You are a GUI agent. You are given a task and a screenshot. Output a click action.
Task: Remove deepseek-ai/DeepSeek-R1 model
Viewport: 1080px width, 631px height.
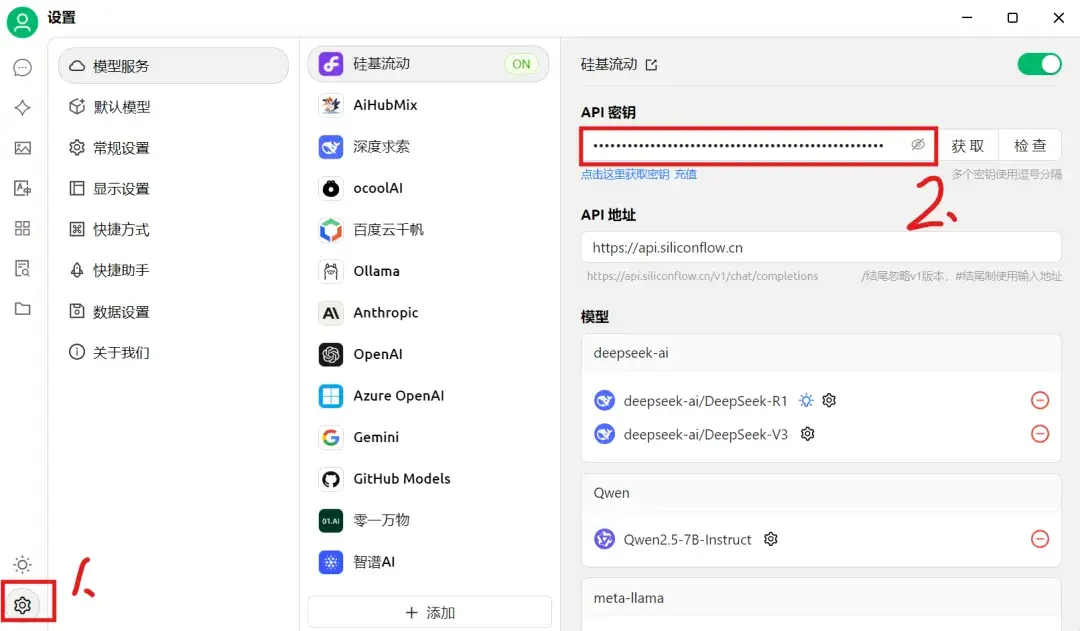tap(1040, 400)
